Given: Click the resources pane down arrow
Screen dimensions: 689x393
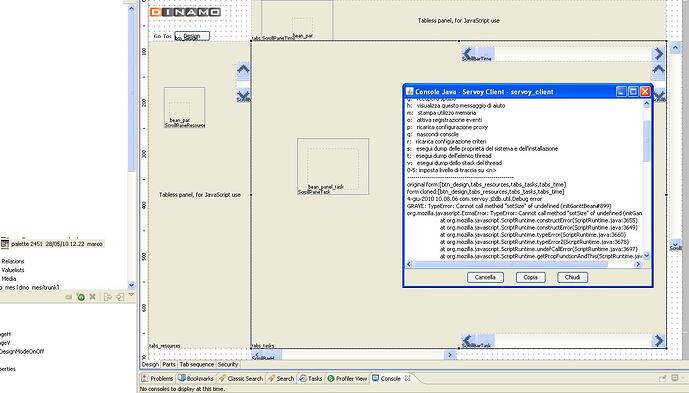Looking at the screenshot, I should (x=243, y=95).
